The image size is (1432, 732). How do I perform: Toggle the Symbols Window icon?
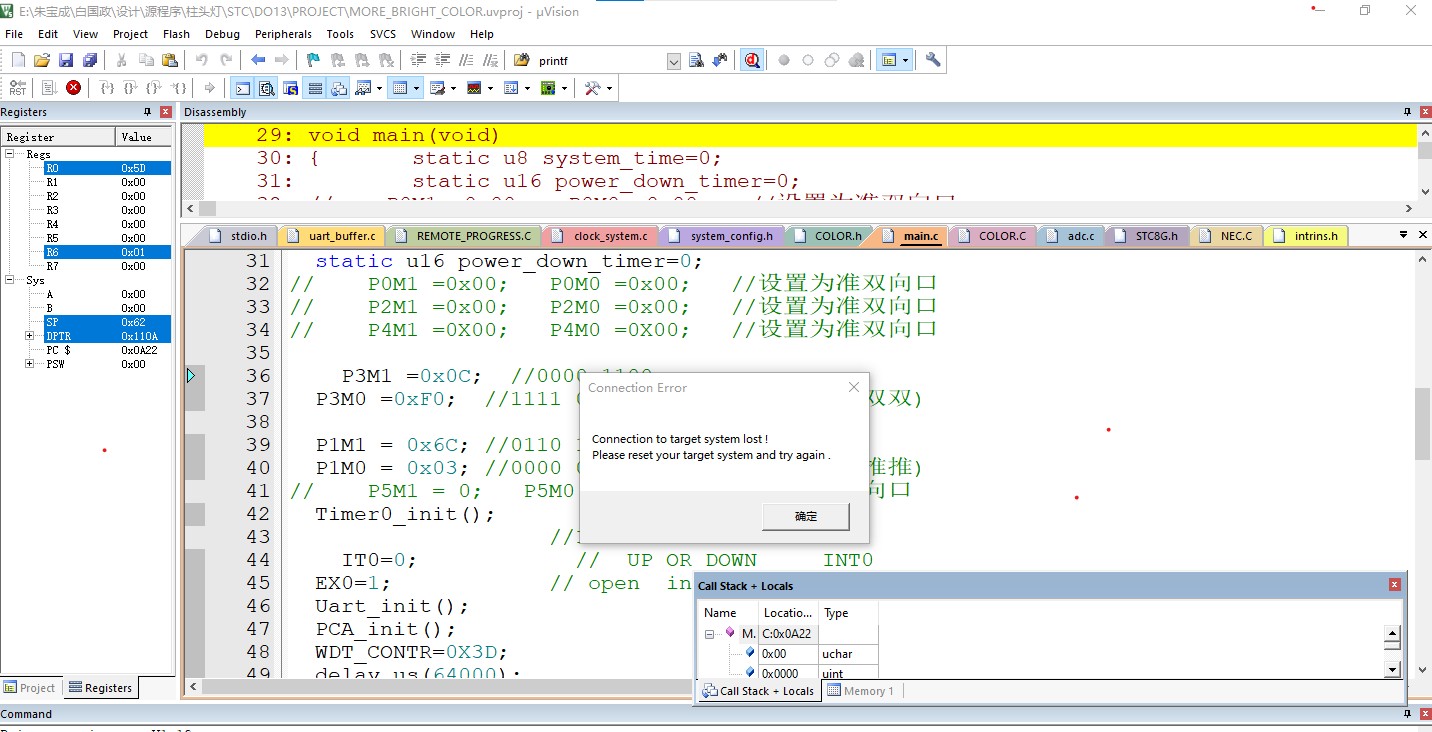click(x=291, y=88)
